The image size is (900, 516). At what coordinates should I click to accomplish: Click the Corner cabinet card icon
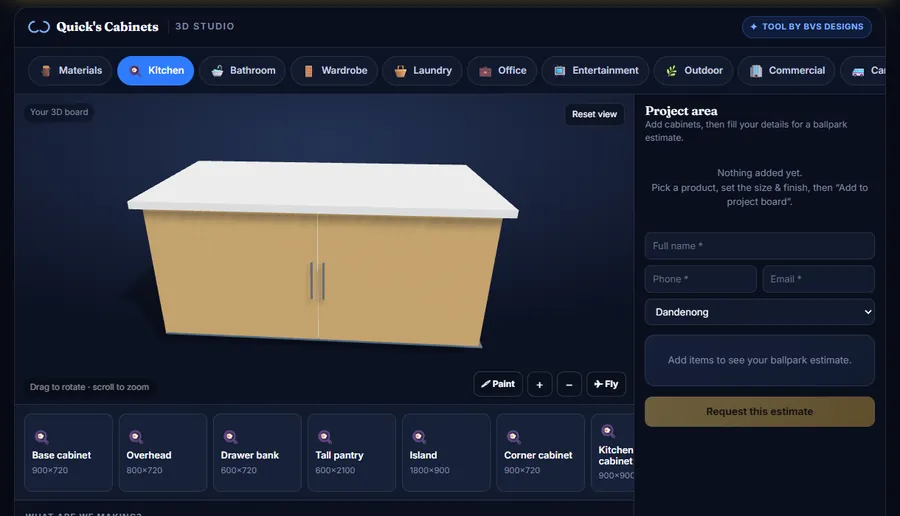click(513, 437)
